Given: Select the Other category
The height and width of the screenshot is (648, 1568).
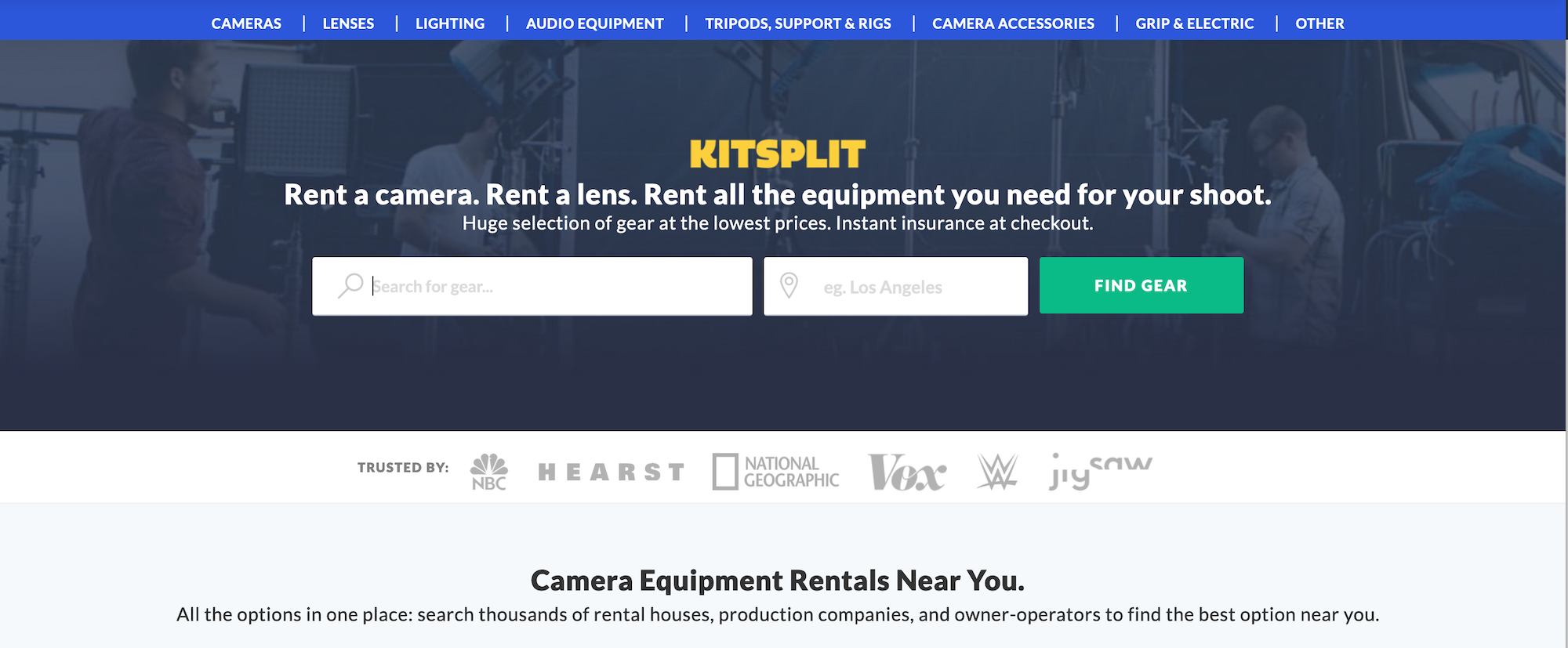Looking at the screenshot, I should (1319, 24).
